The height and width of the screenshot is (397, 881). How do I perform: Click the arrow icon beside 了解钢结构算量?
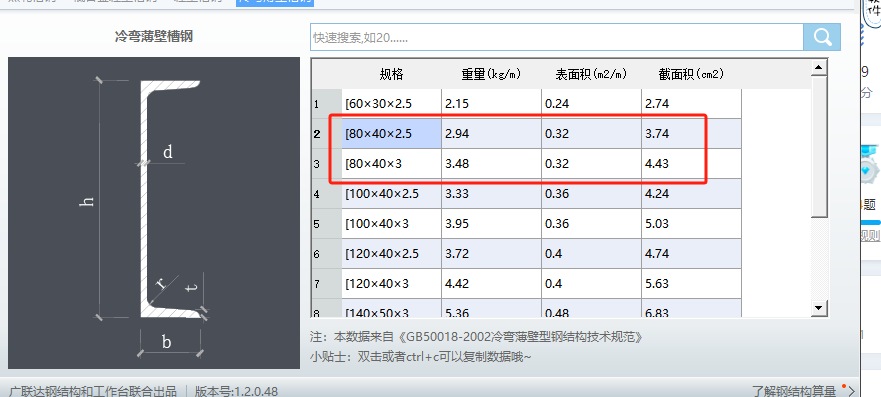coord(851,391)
